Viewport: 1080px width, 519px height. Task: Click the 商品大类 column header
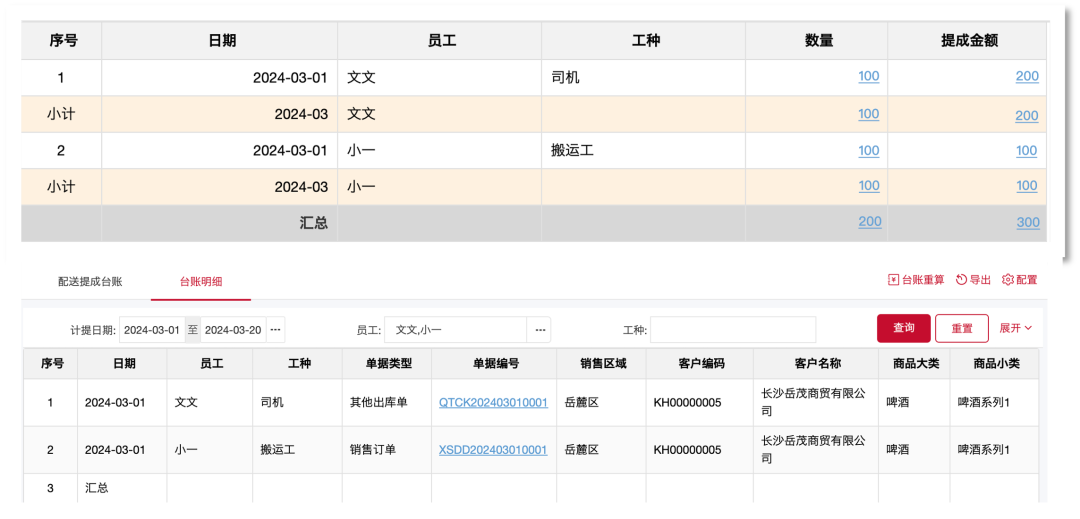coord(914,363)
